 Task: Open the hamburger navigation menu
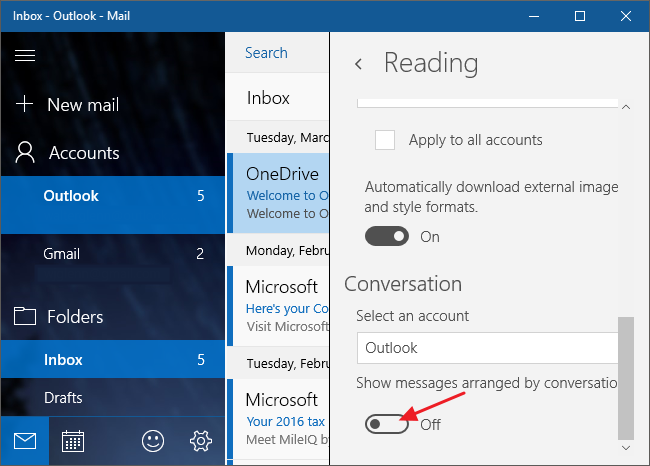[25, 55]
